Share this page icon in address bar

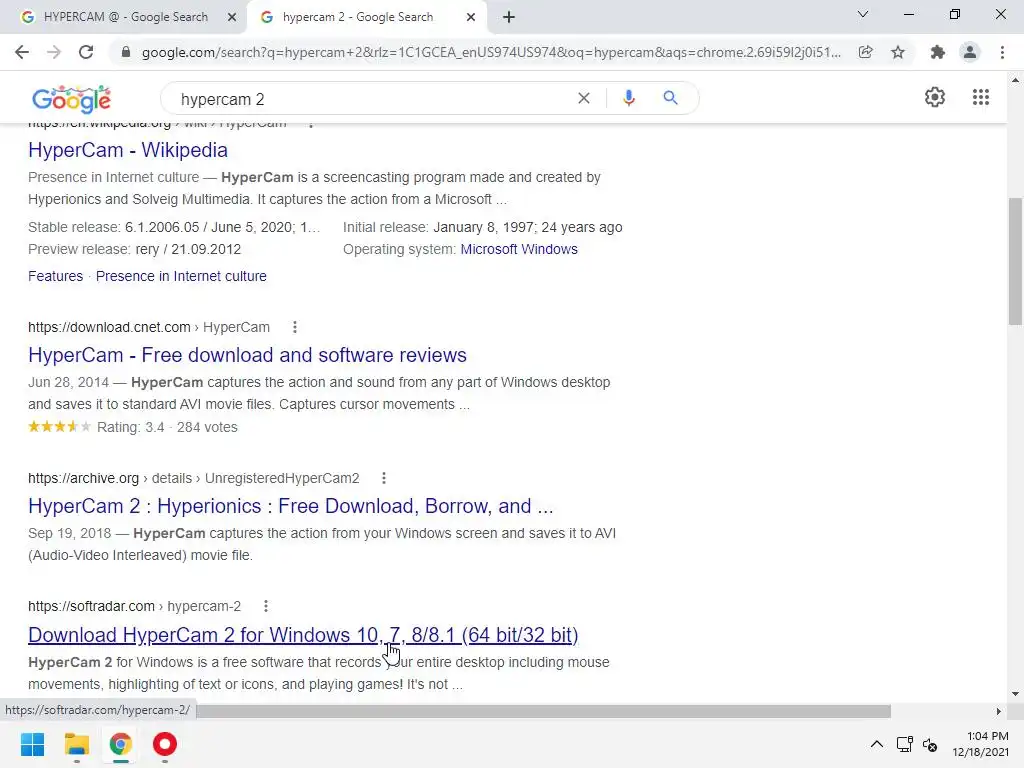click(x=866, y=52)
